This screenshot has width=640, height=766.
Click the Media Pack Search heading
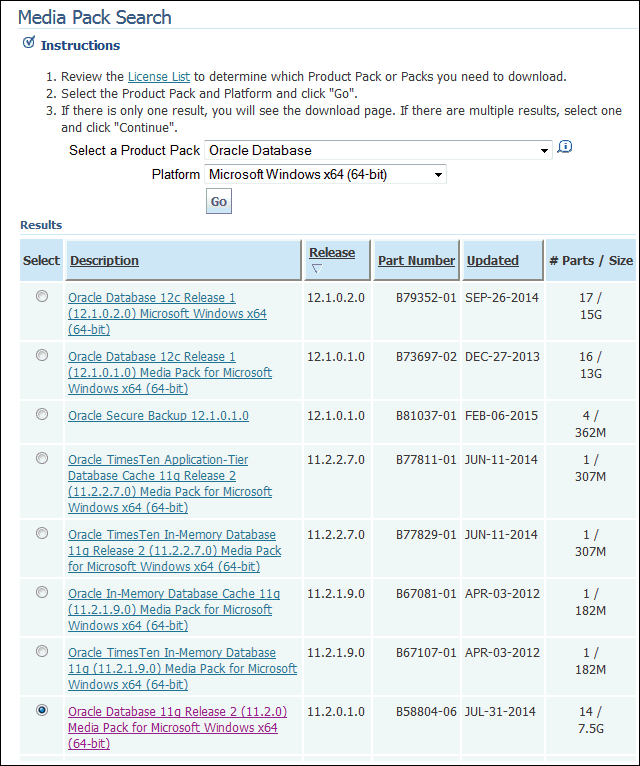95,18
